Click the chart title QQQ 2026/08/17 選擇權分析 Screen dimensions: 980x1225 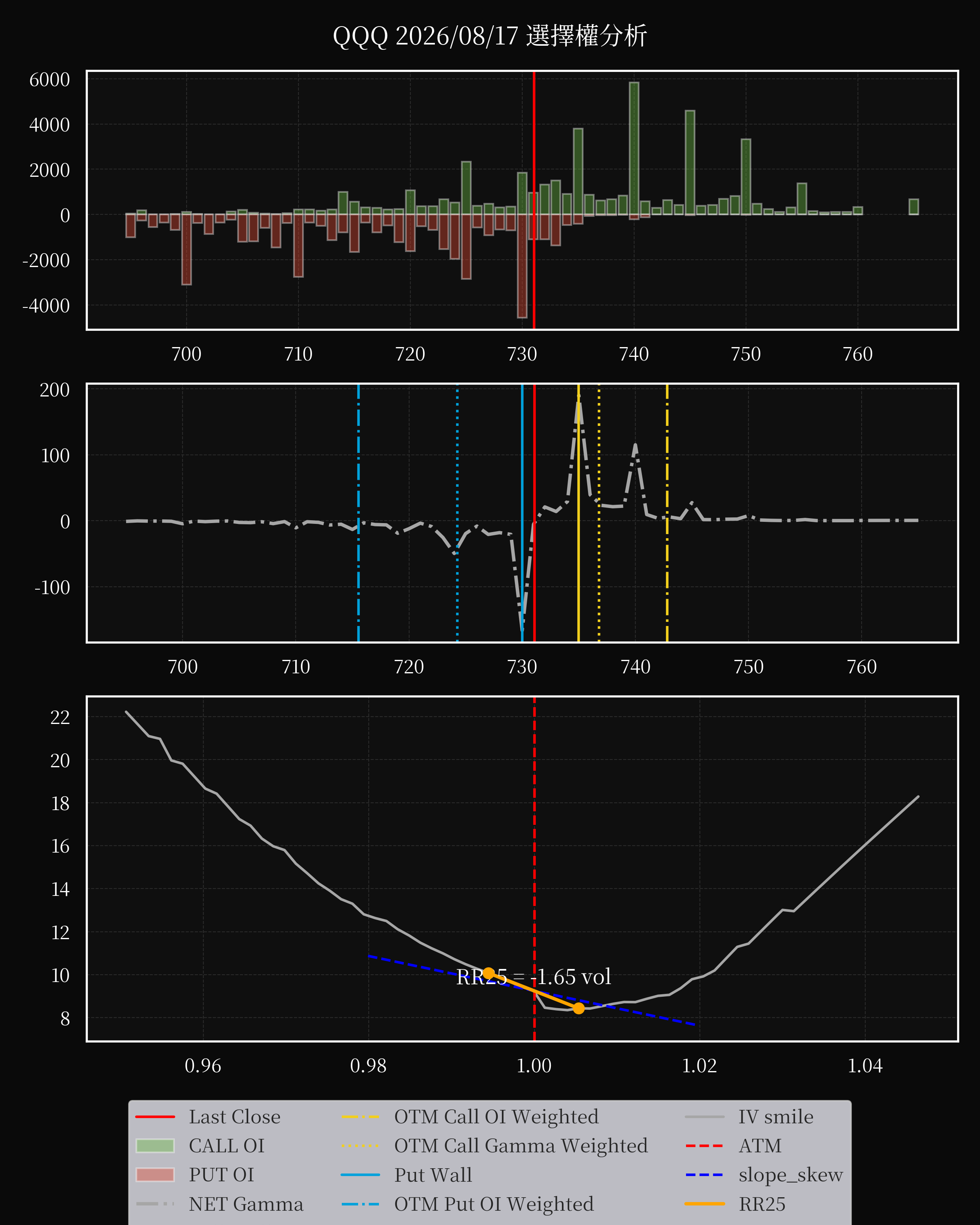(x=490, y=36)
